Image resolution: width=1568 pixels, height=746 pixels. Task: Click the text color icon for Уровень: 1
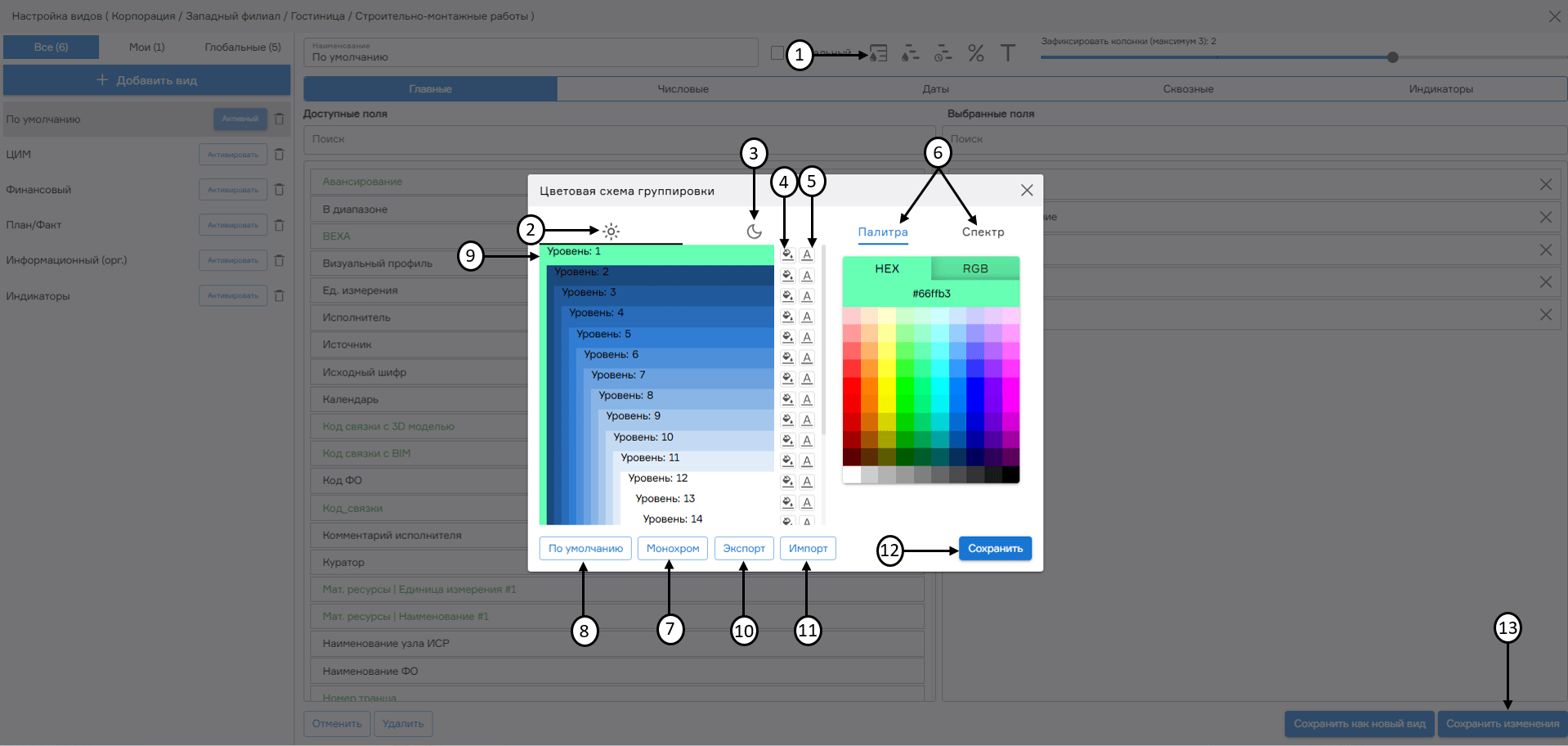click(x=807, y=254)
